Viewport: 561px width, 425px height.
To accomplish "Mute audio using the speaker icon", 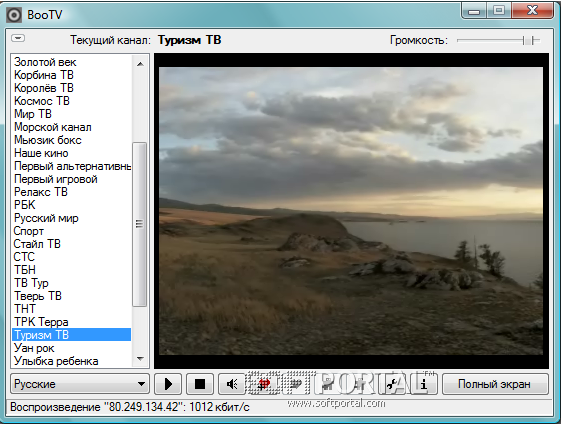I will click(x=232, y=384).
